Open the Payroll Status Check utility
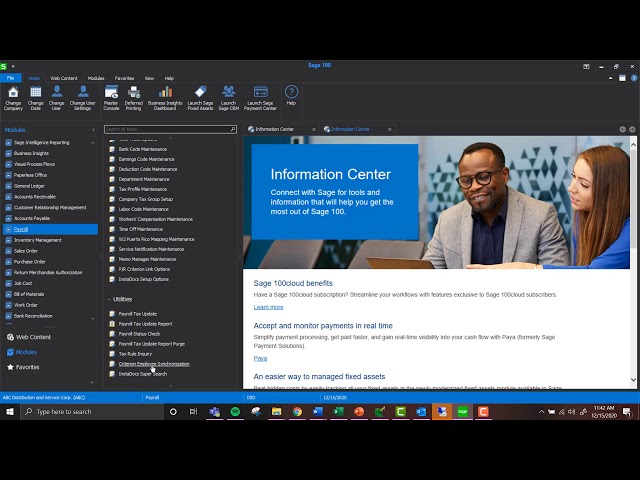640x480 pixels. tap(139, 334)
